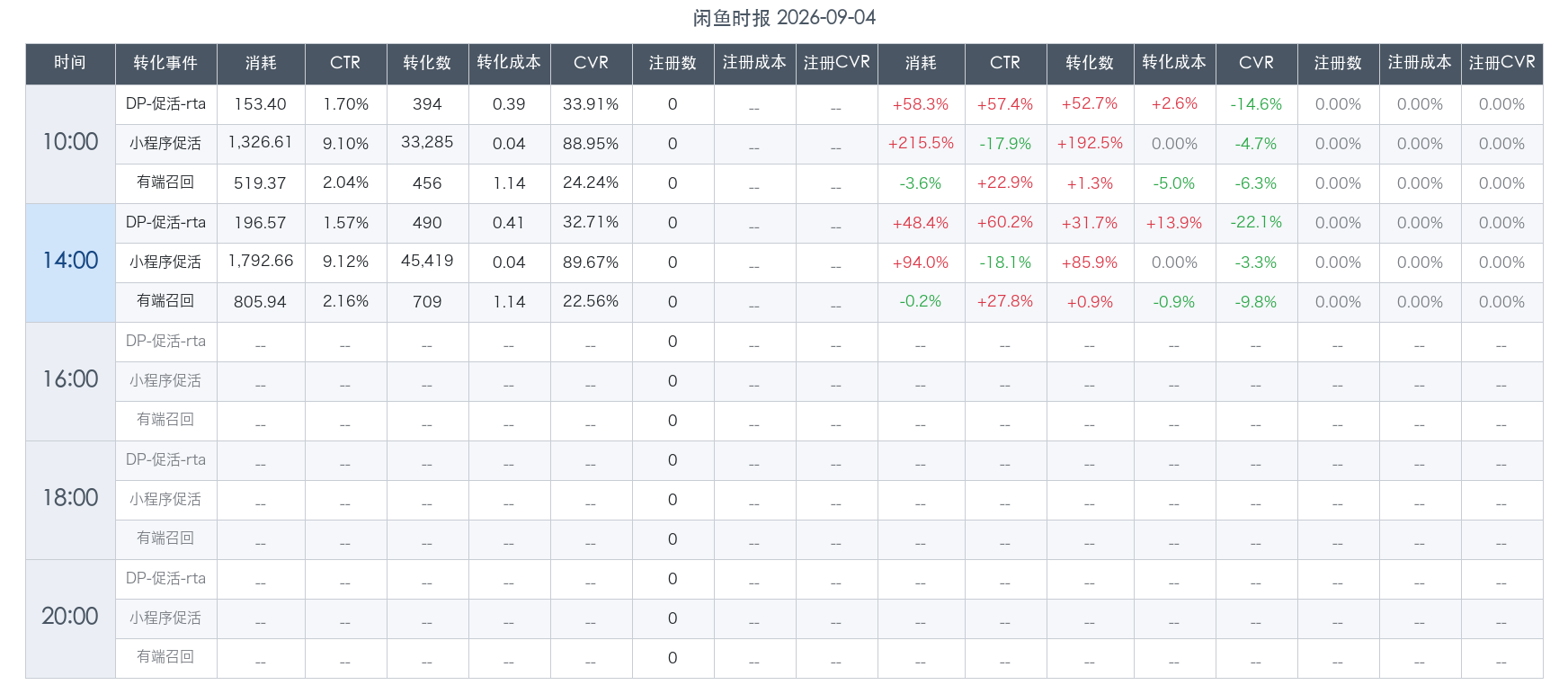1568x685 pixels.
Task: Select the change value +58.3%
Action: (x=921, y=104)
